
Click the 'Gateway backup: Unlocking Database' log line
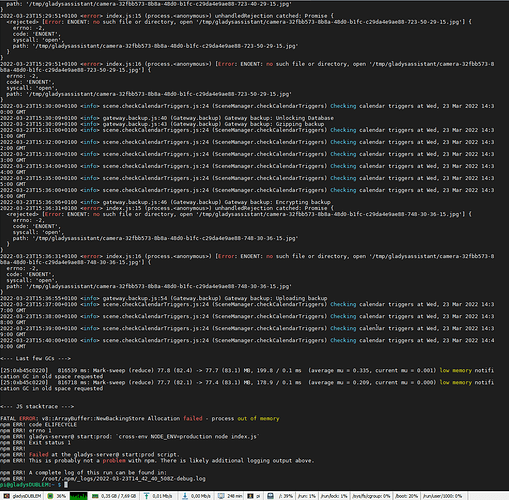pyautogui.click(x=167, y=118)
